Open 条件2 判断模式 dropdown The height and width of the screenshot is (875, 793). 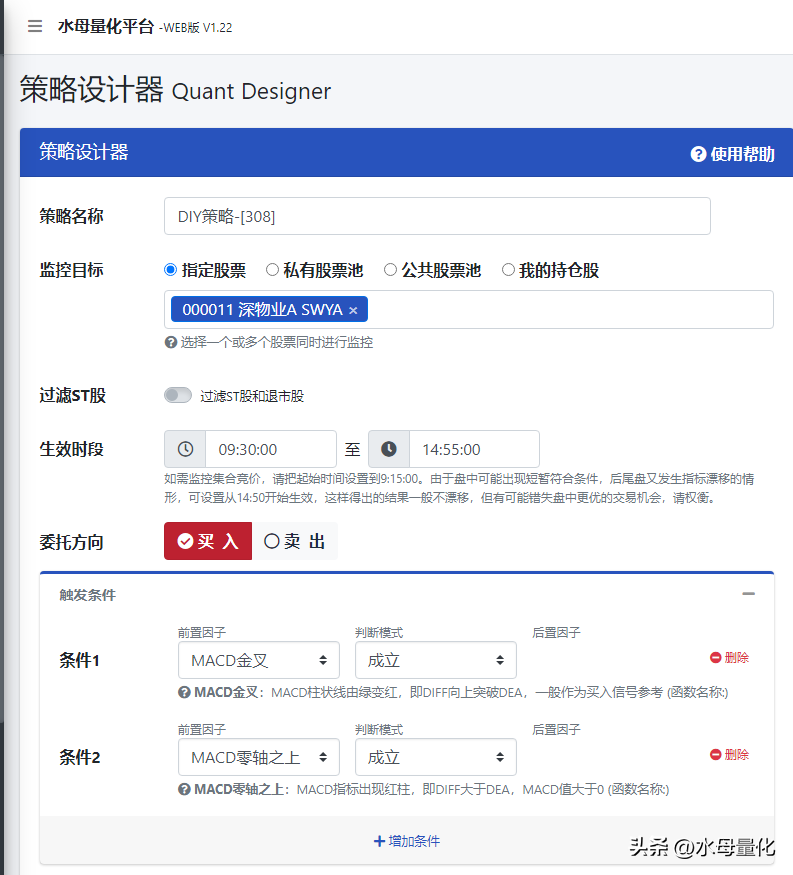point(436,757)
